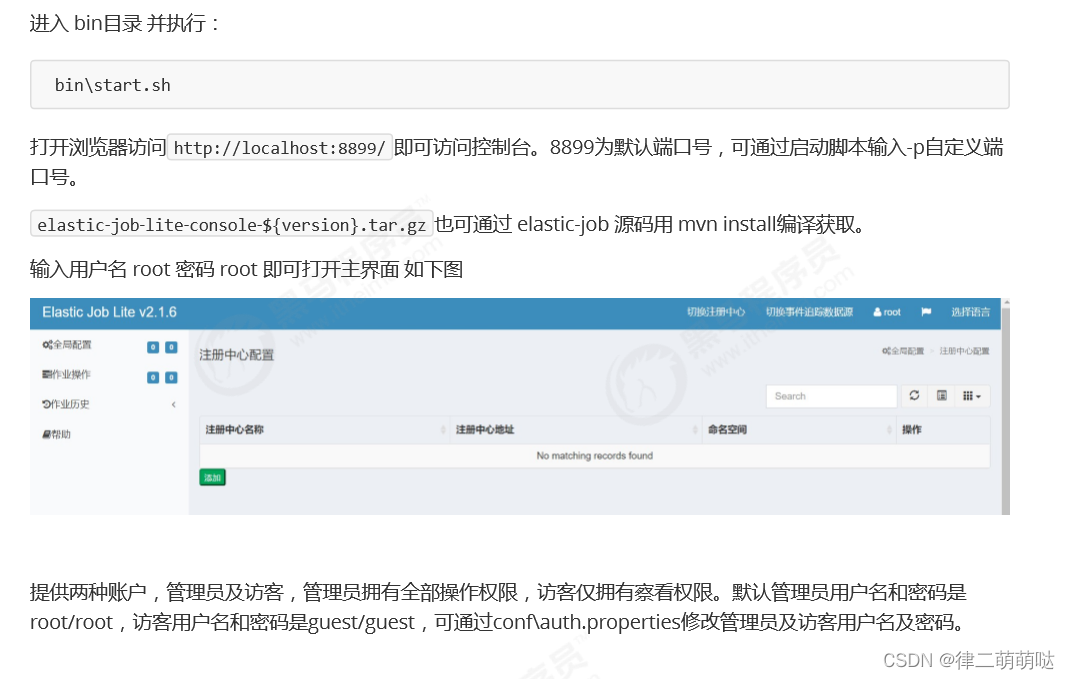Sort by 命名空间 column header
This screenshot has width=1070, height=679.
(x=798, y=429)
